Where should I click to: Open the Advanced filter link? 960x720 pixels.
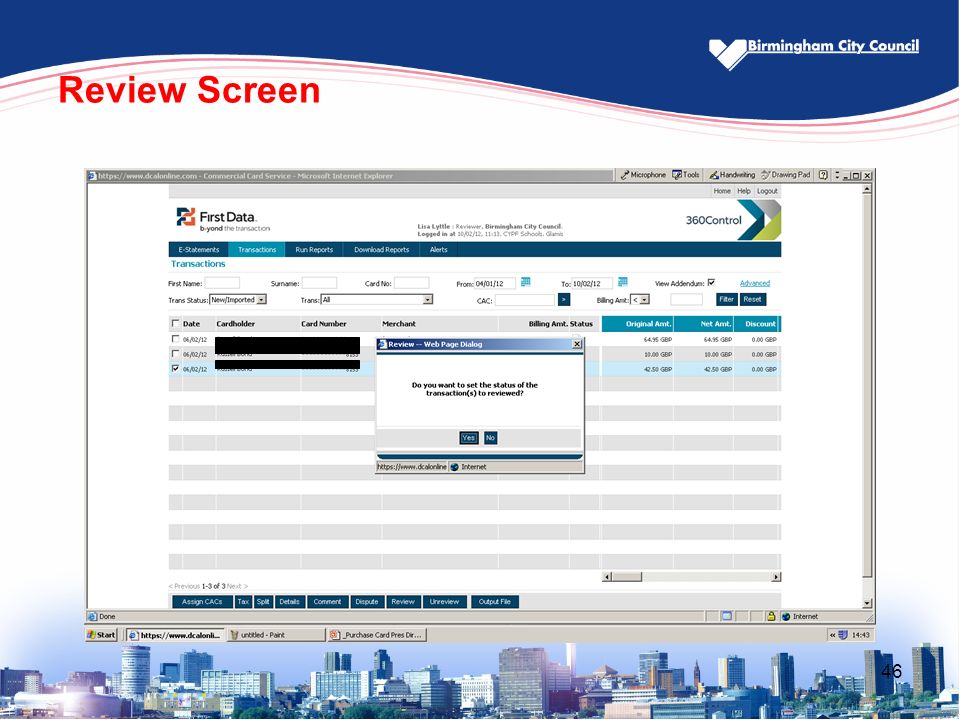click(x=754, y=283)
